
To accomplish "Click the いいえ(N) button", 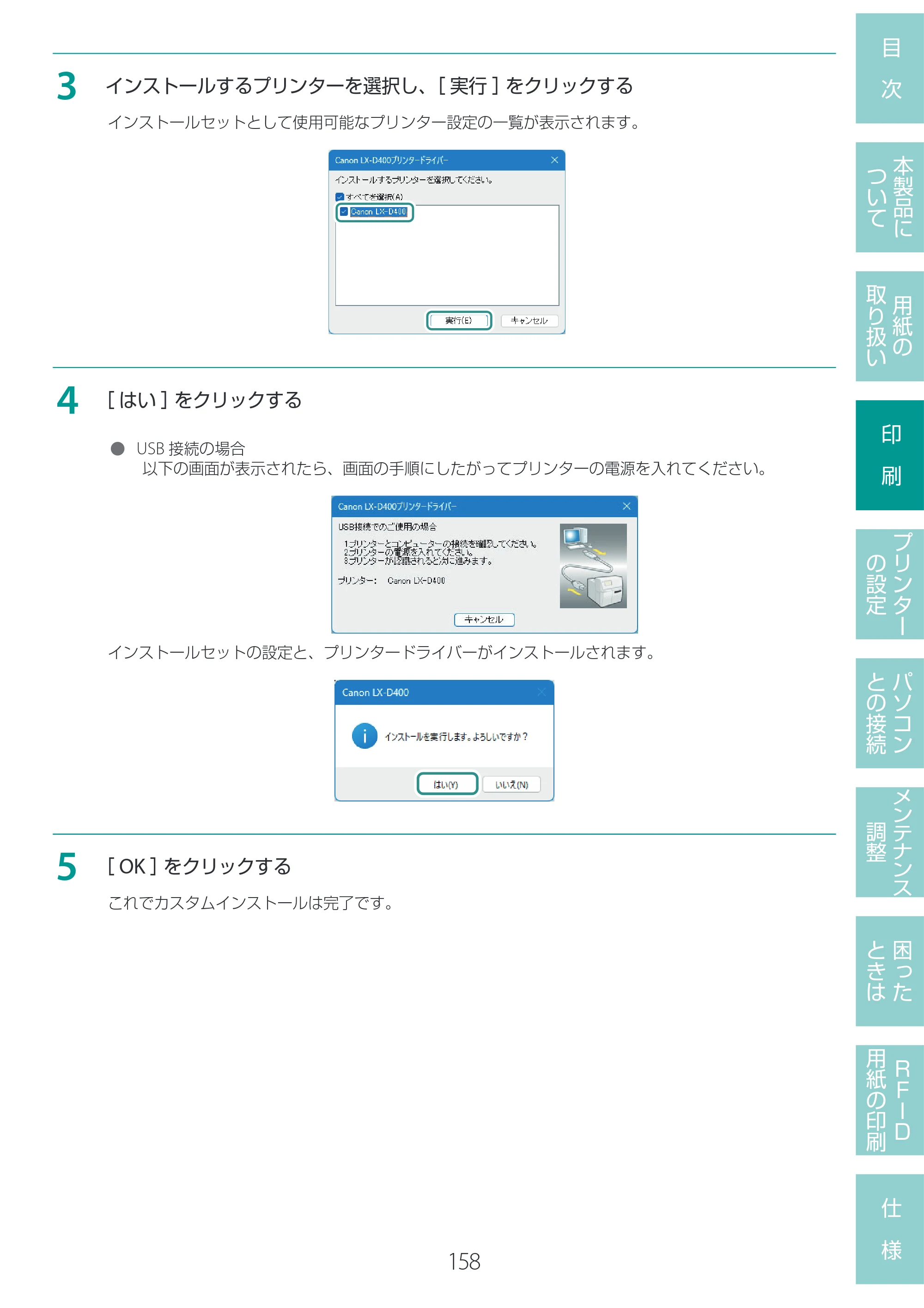I will click(511, 784).
